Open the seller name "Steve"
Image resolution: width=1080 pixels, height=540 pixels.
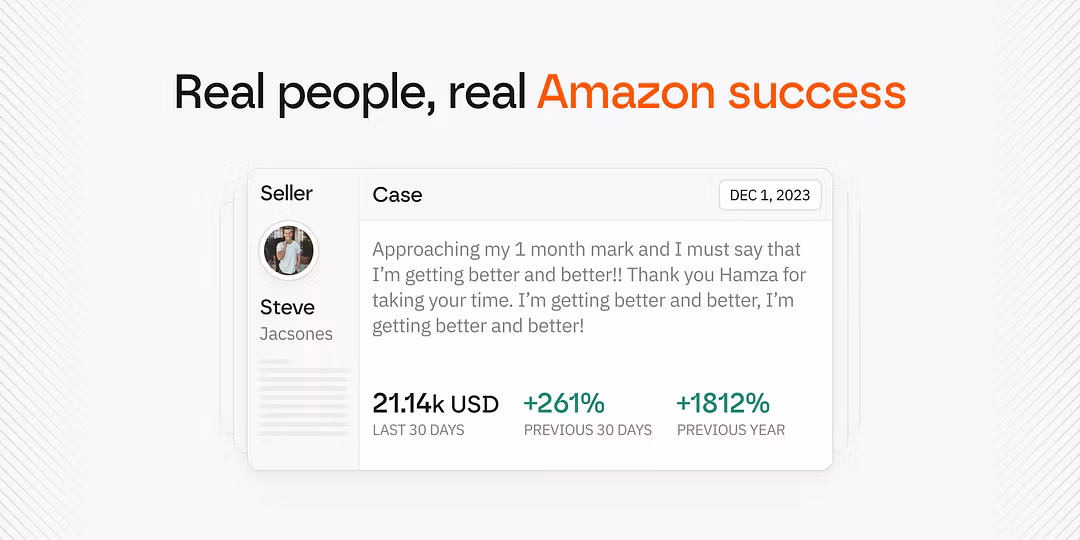pos(287,307)
